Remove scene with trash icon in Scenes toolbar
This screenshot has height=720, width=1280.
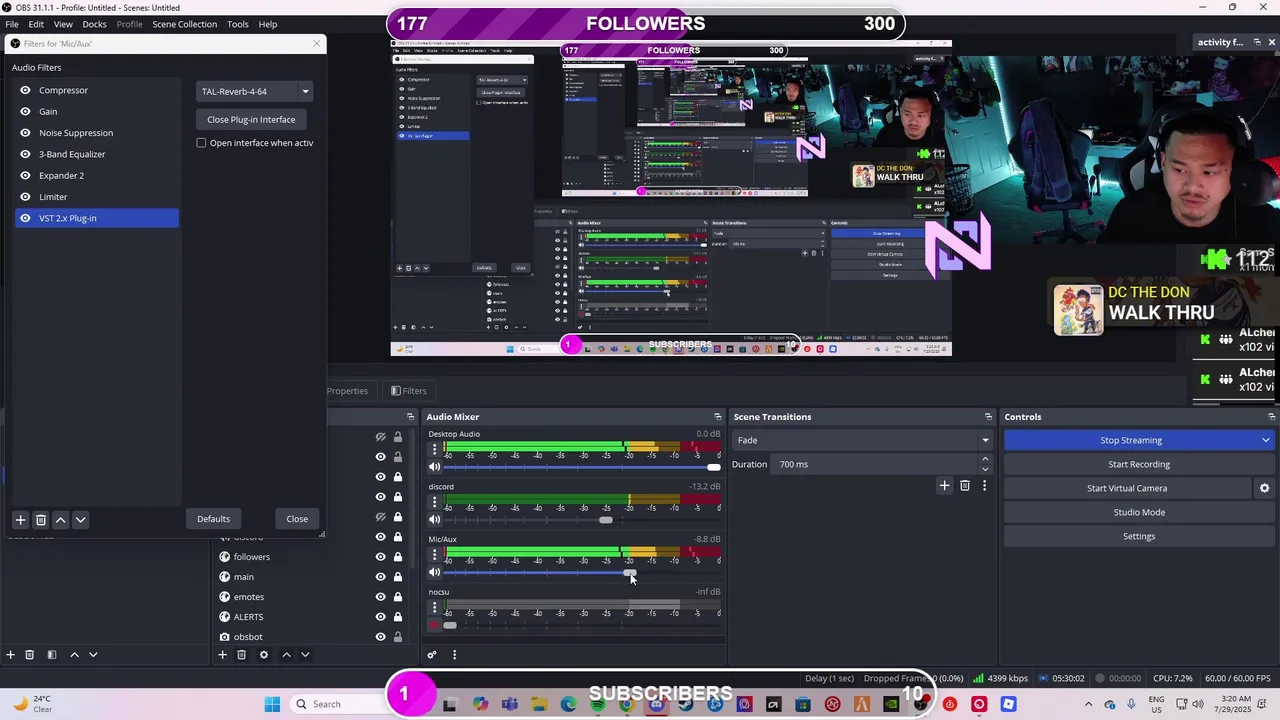pos(29,655)
